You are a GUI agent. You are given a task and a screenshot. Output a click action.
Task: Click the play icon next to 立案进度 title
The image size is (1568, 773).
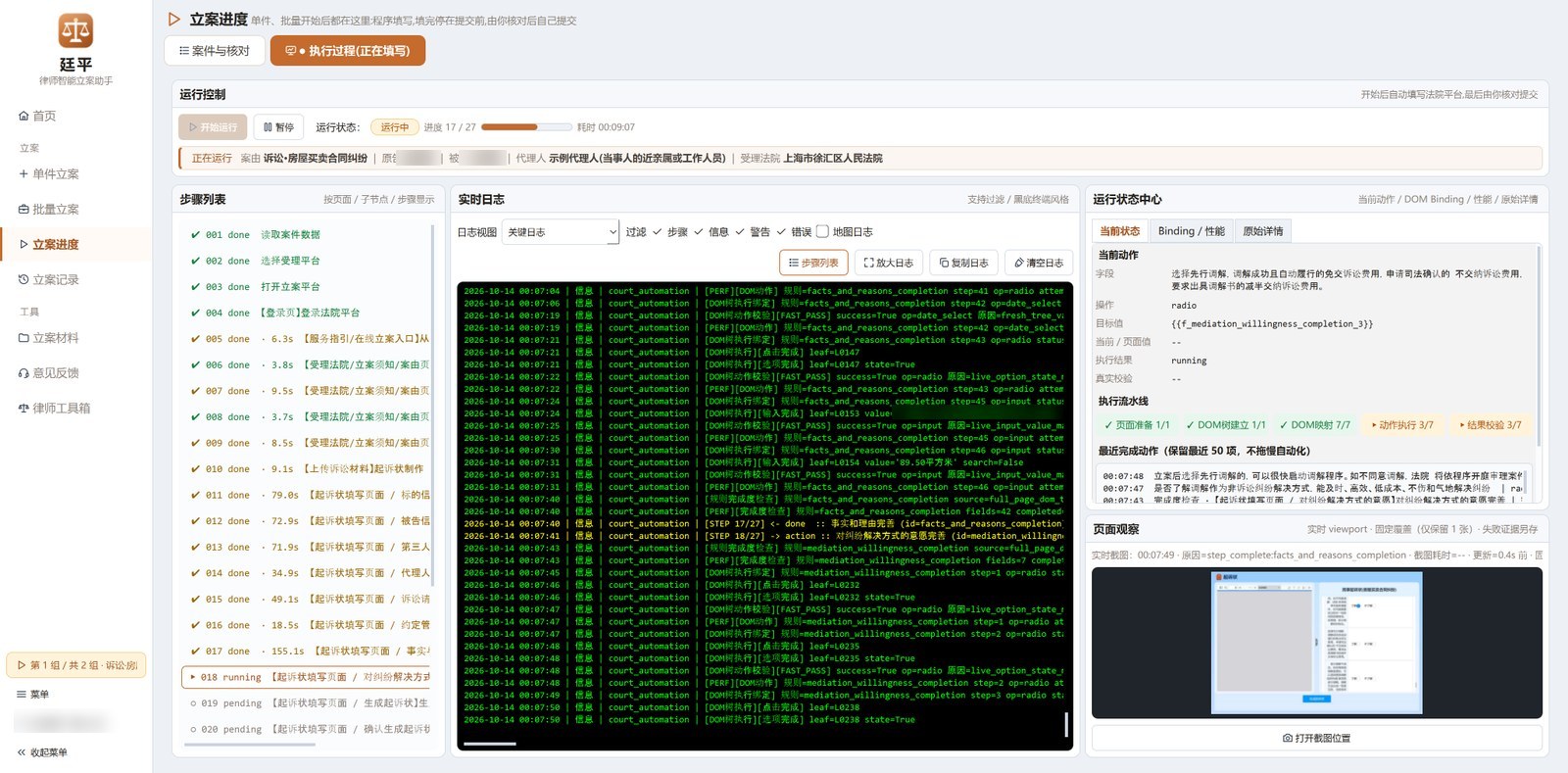(x=174, y=20)
